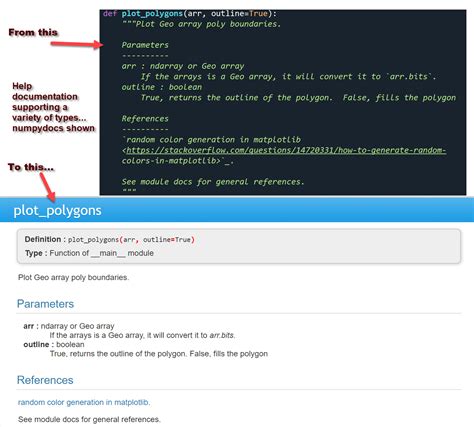The height and width of the screenshot is (427, 474).
Task: Click 'True, returns the outline of the polygon' description
Action: 159,354
